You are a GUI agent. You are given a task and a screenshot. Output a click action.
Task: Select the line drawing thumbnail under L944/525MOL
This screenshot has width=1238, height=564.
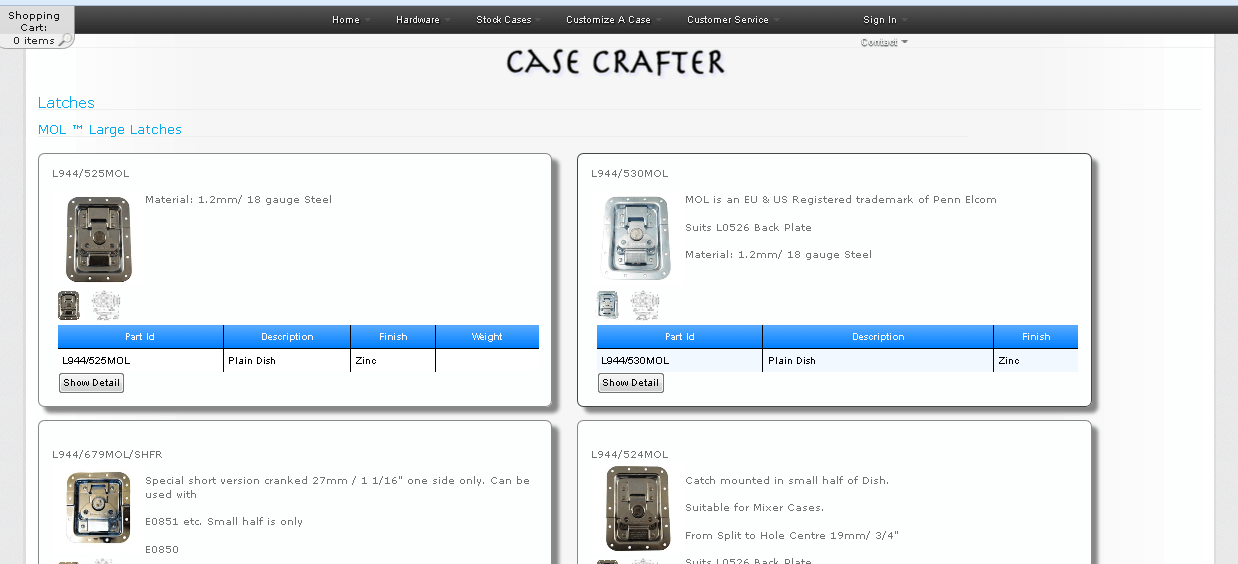coord(106,305)
